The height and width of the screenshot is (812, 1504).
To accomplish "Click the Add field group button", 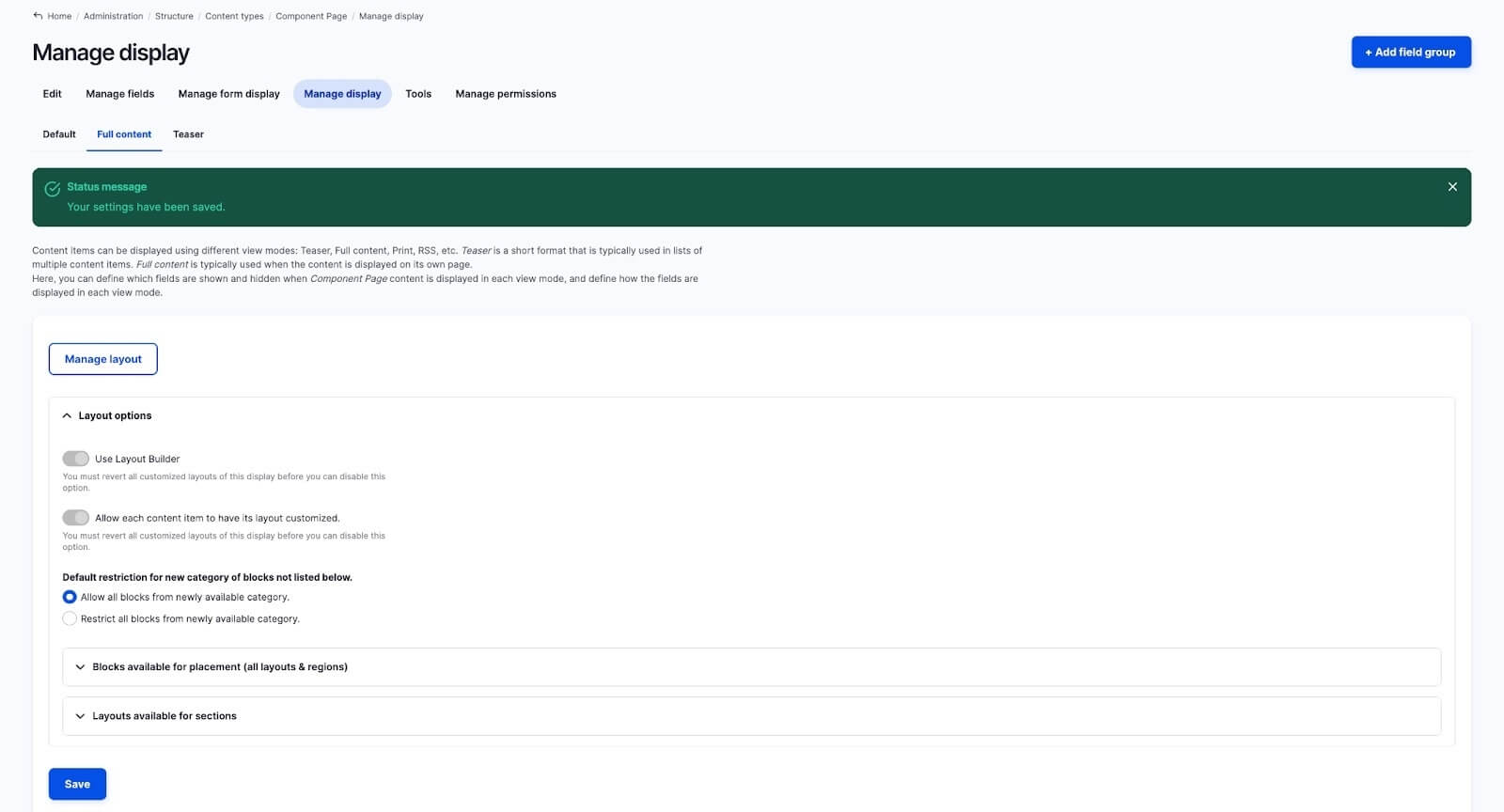I will (x=1410, y=53).
